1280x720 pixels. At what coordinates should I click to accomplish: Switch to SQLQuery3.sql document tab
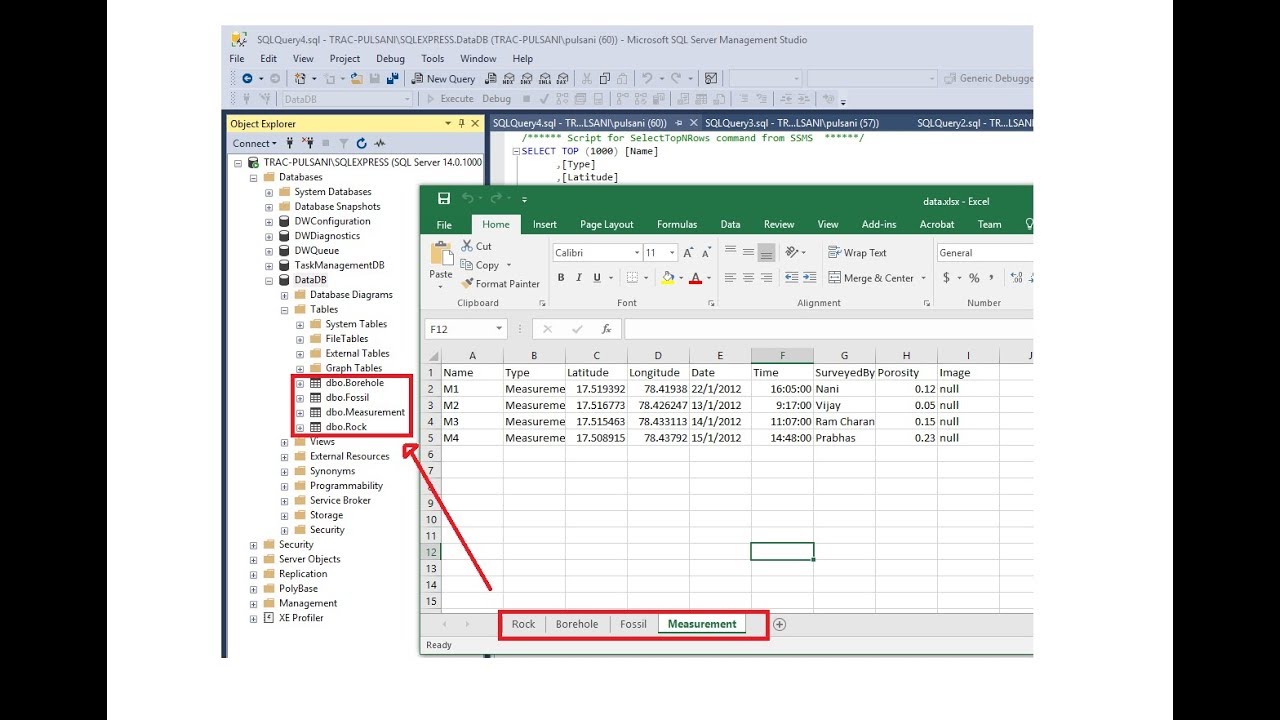coord(792,123)
